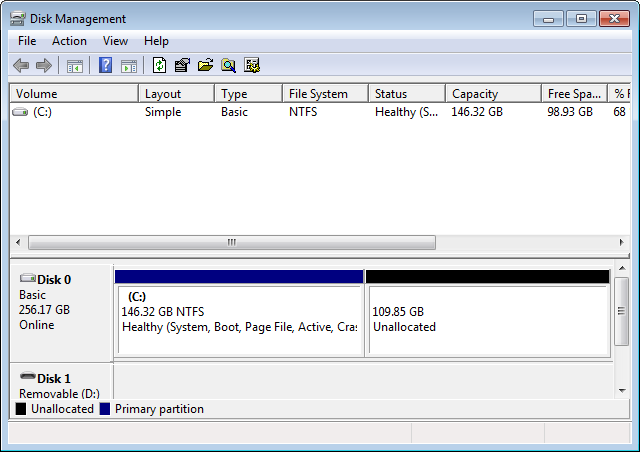This screenshot has height=452, width=640.
Task: Click the 146.32 GB capacity cell
Action: pyautogui.click(x=477, y=111)
